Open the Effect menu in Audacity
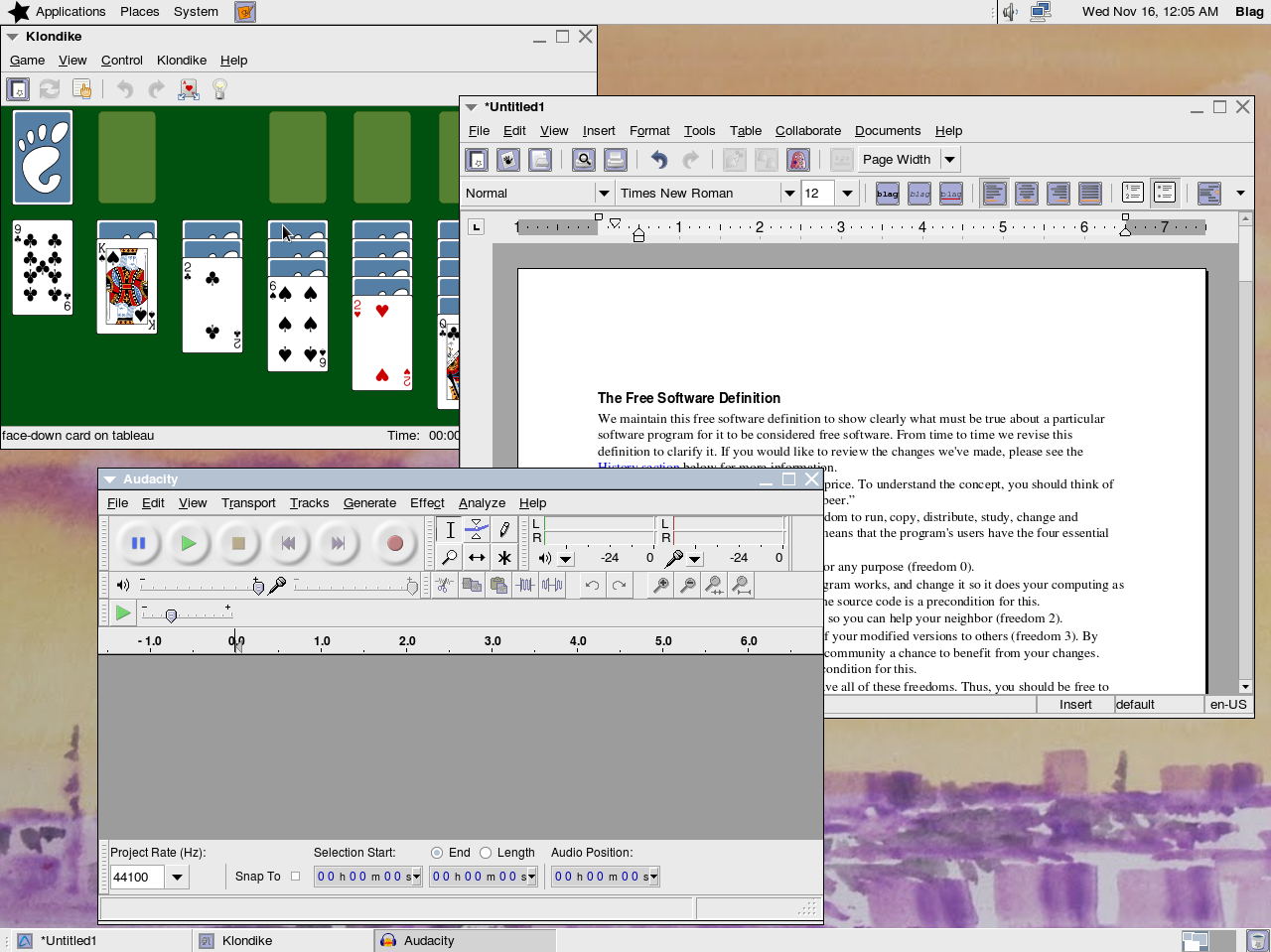The width and height of the screenshot is (1271, 952). tap(427, 503)
